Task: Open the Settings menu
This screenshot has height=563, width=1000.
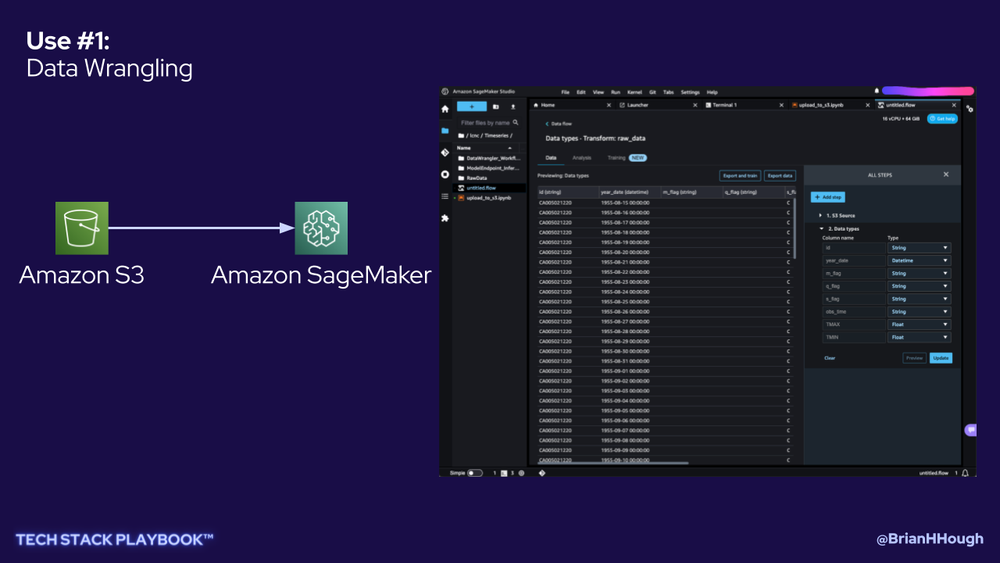Action: [690, 92]
